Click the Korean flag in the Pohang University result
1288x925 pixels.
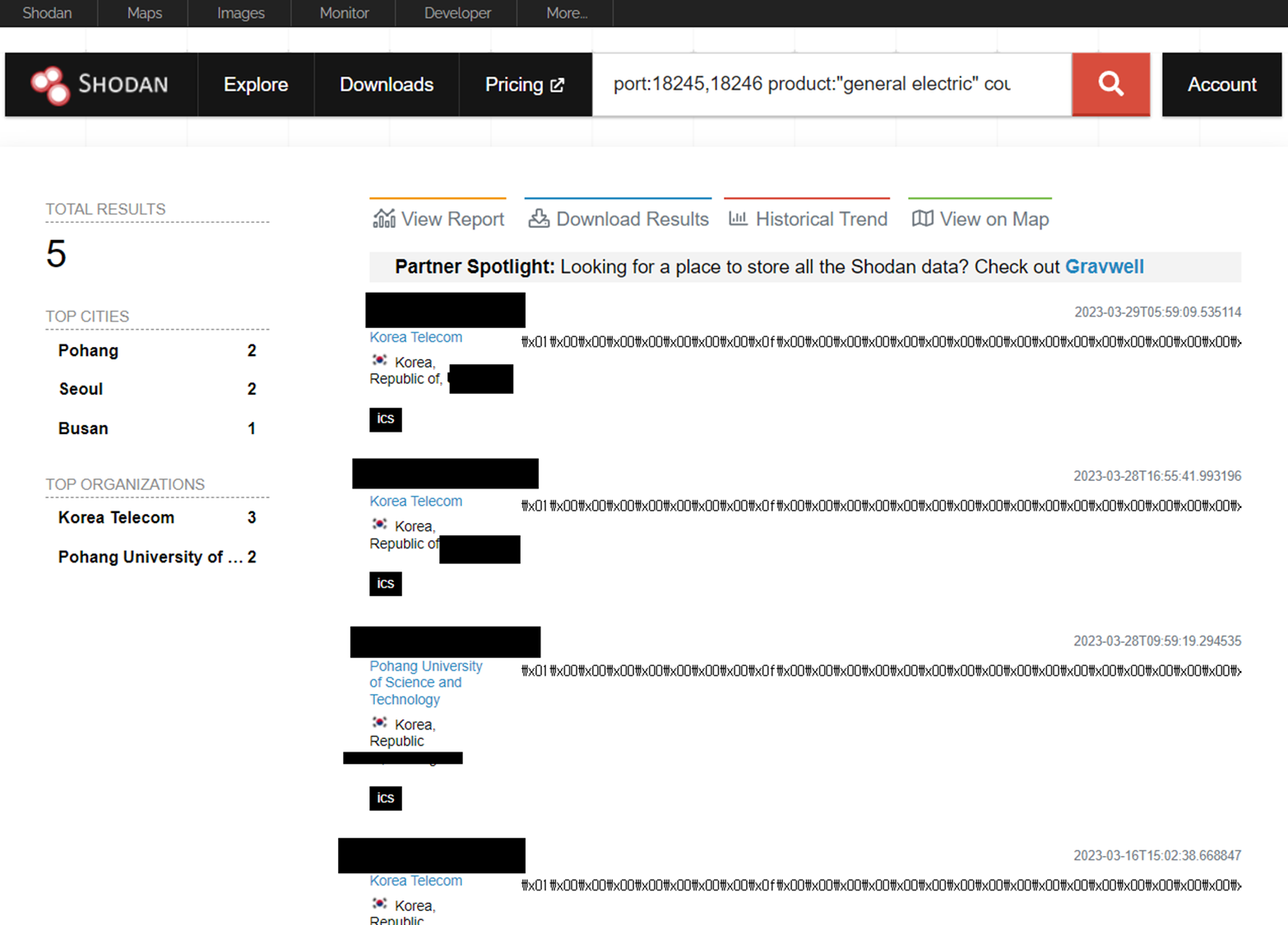(380, 722)
